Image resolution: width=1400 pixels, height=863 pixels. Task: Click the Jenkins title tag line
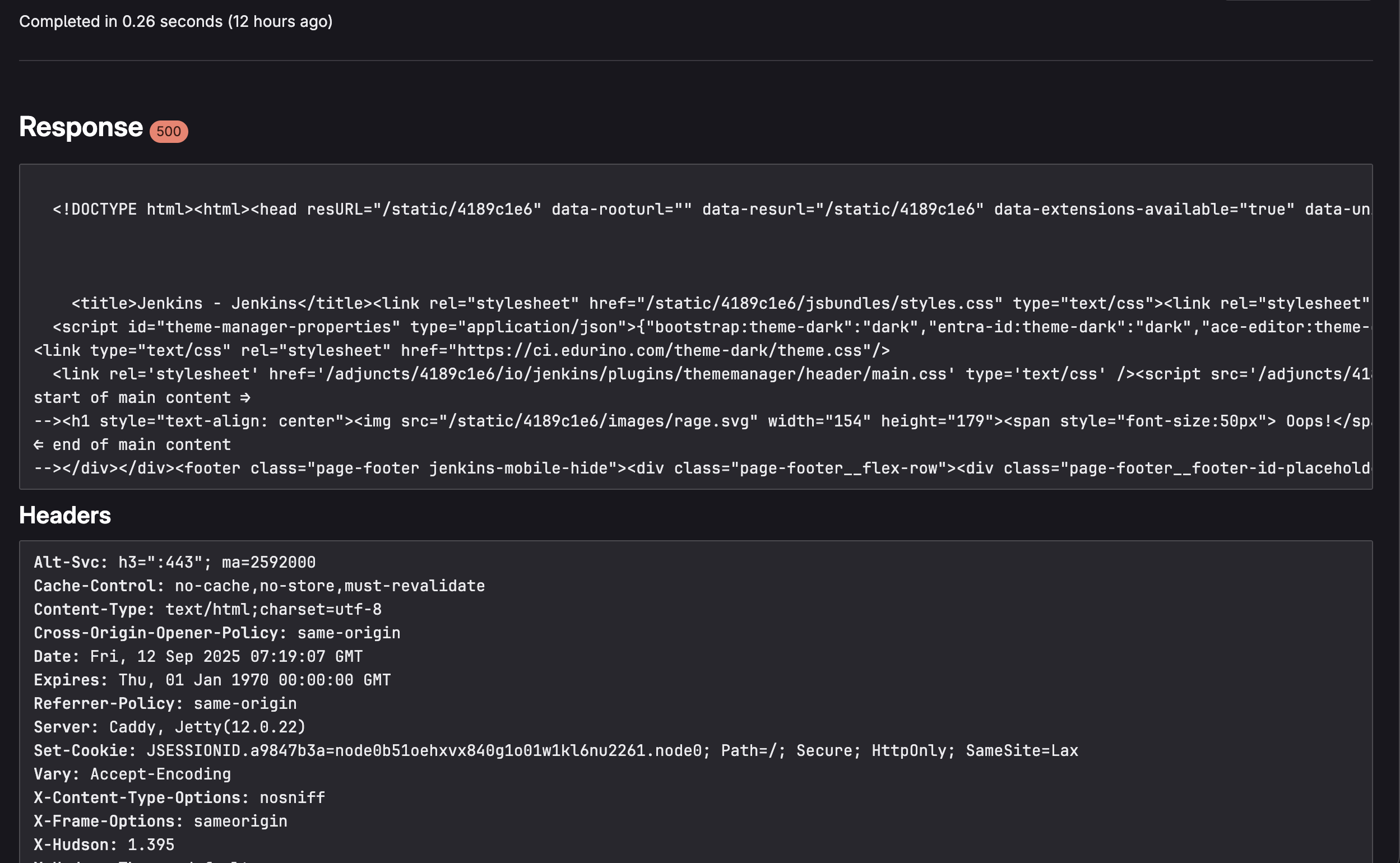point(721,304)
